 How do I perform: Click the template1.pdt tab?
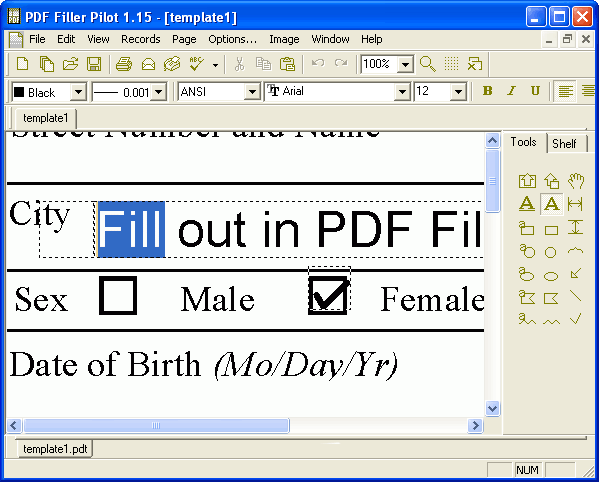pyautogui.click(x=55, y=448)
